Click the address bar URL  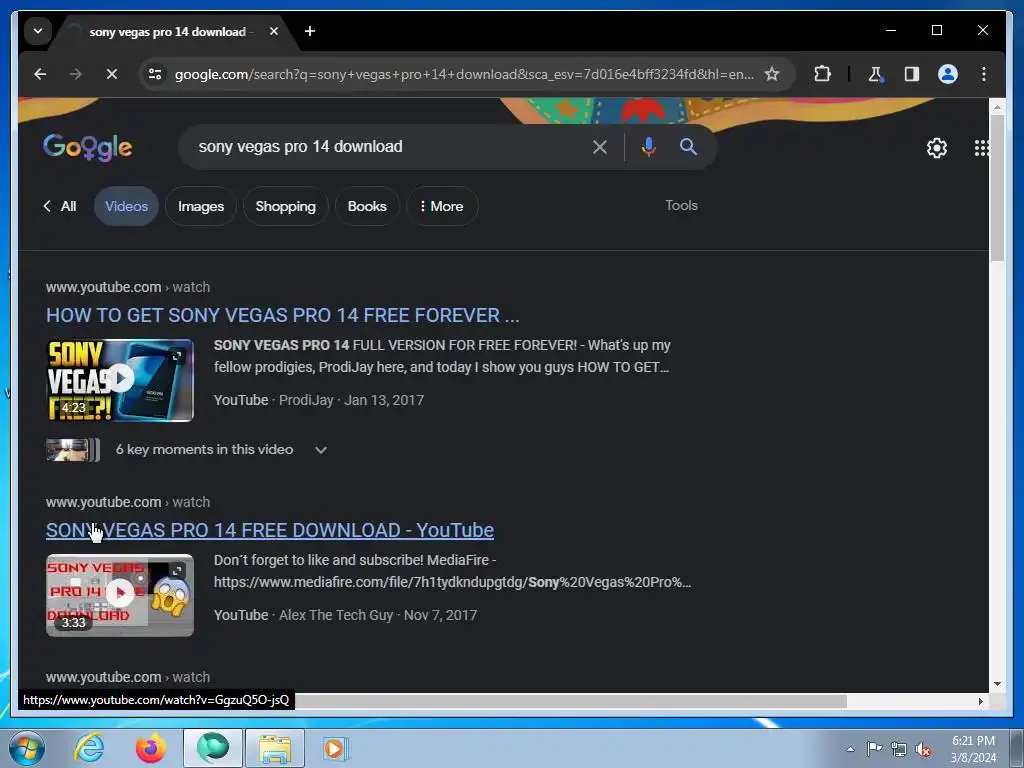click(x=464, y=74)
